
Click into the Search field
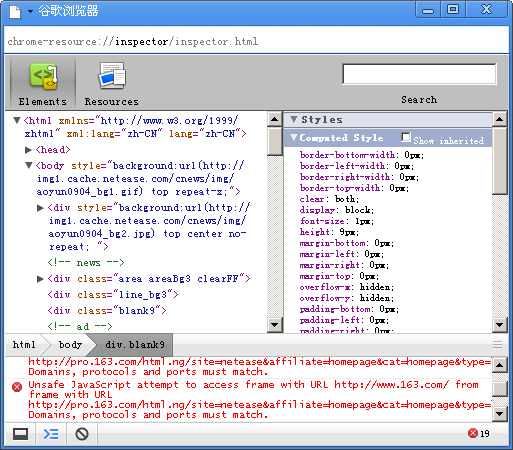(419, 74)
